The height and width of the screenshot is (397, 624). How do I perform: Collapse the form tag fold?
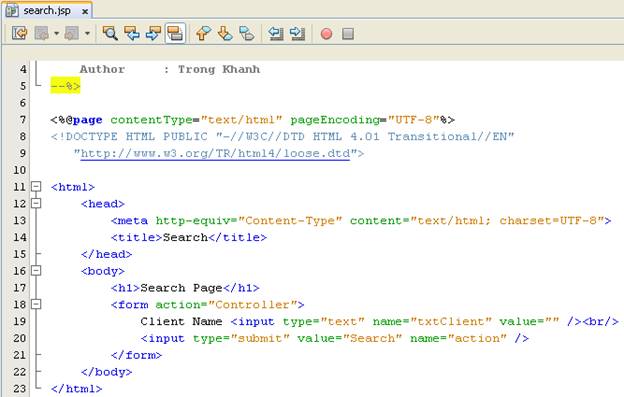[x=36, y=304]
